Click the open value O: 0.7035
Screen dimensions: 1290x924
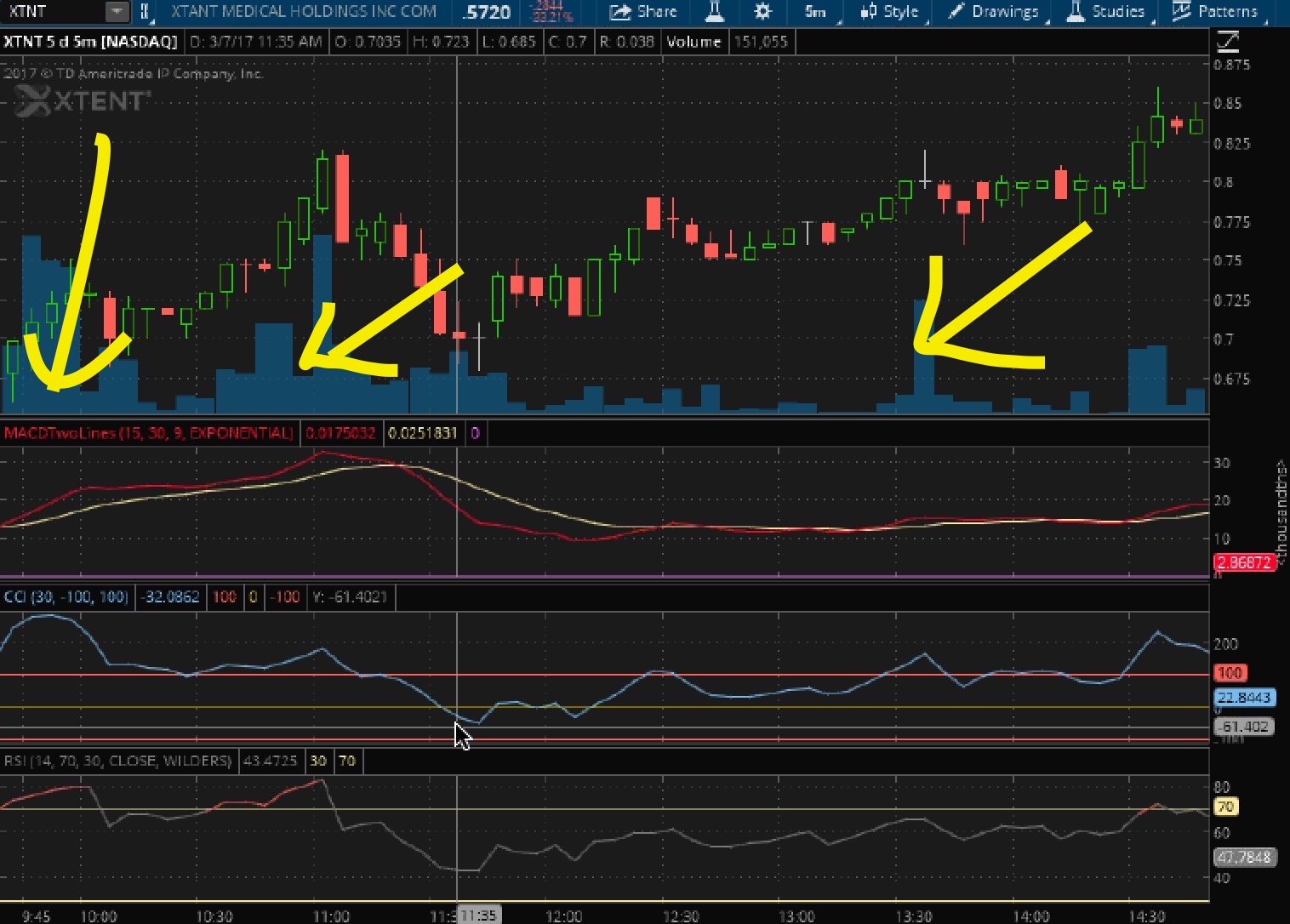point(368,42)
